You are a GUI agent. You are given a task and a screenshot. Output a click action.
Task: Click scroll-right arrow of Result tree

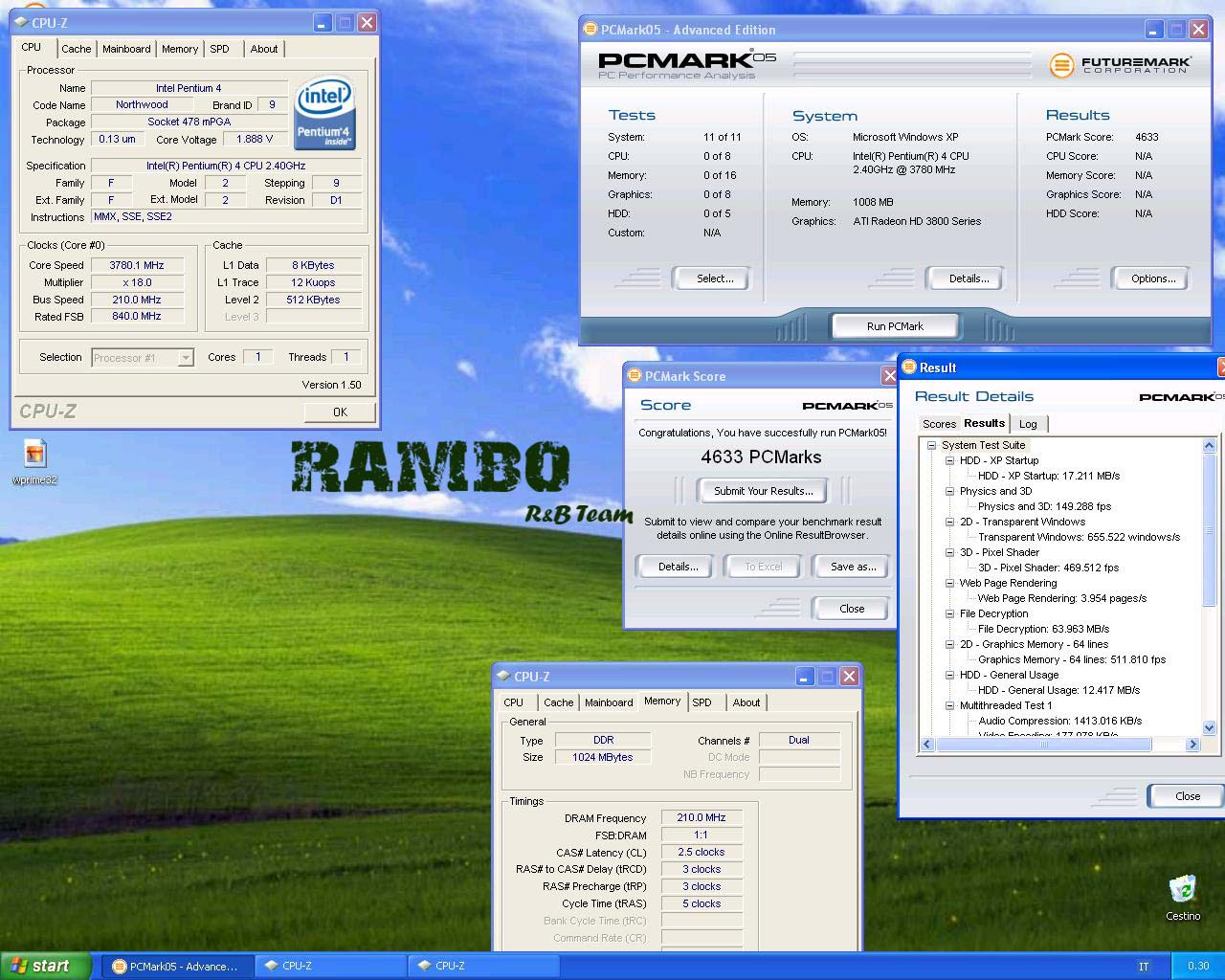[x=1192, y=744]
